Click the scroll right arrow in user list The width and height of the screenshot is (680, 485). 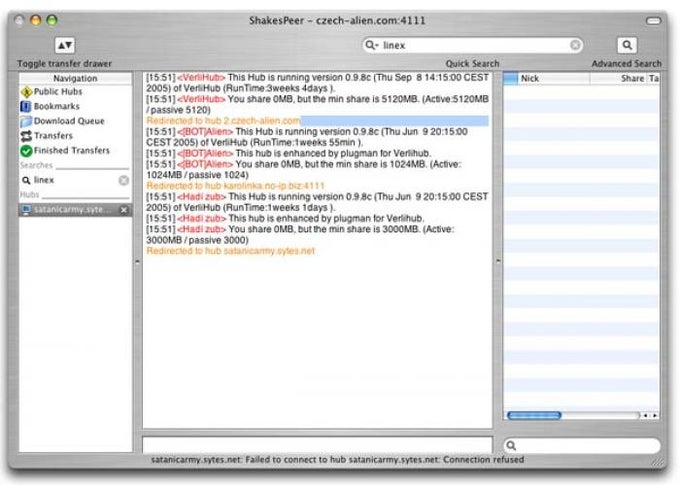click(x=655, y=416)
